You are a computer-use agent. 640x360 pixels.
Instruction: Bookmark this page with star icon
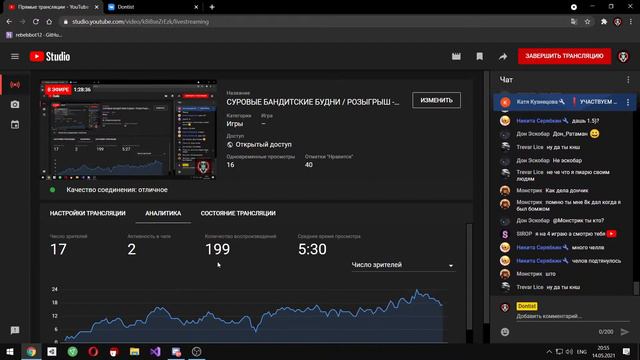[x=587, y=22]
